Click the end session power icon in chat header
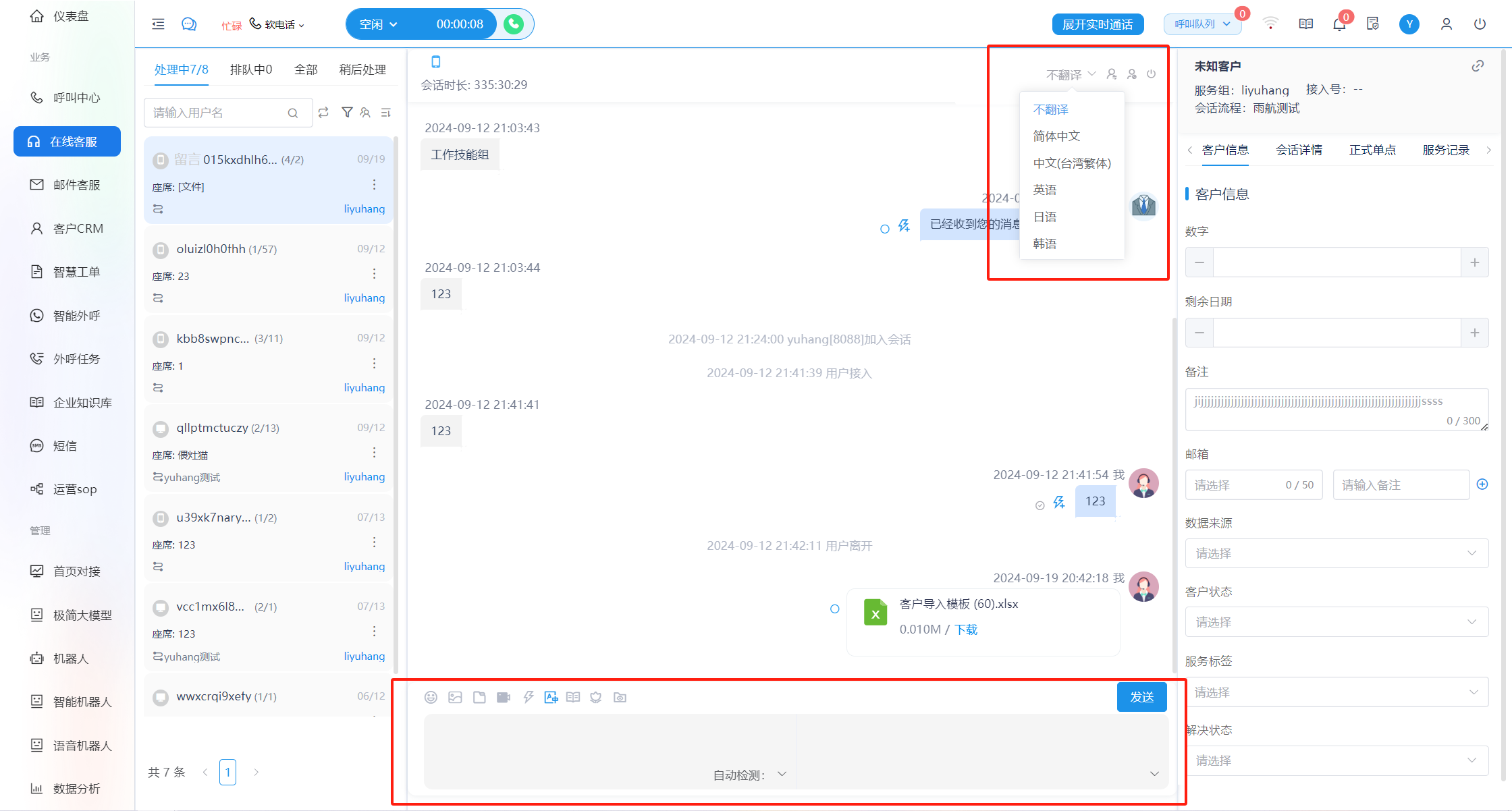Screen dimensions: 1512x811 [1151, 74]
